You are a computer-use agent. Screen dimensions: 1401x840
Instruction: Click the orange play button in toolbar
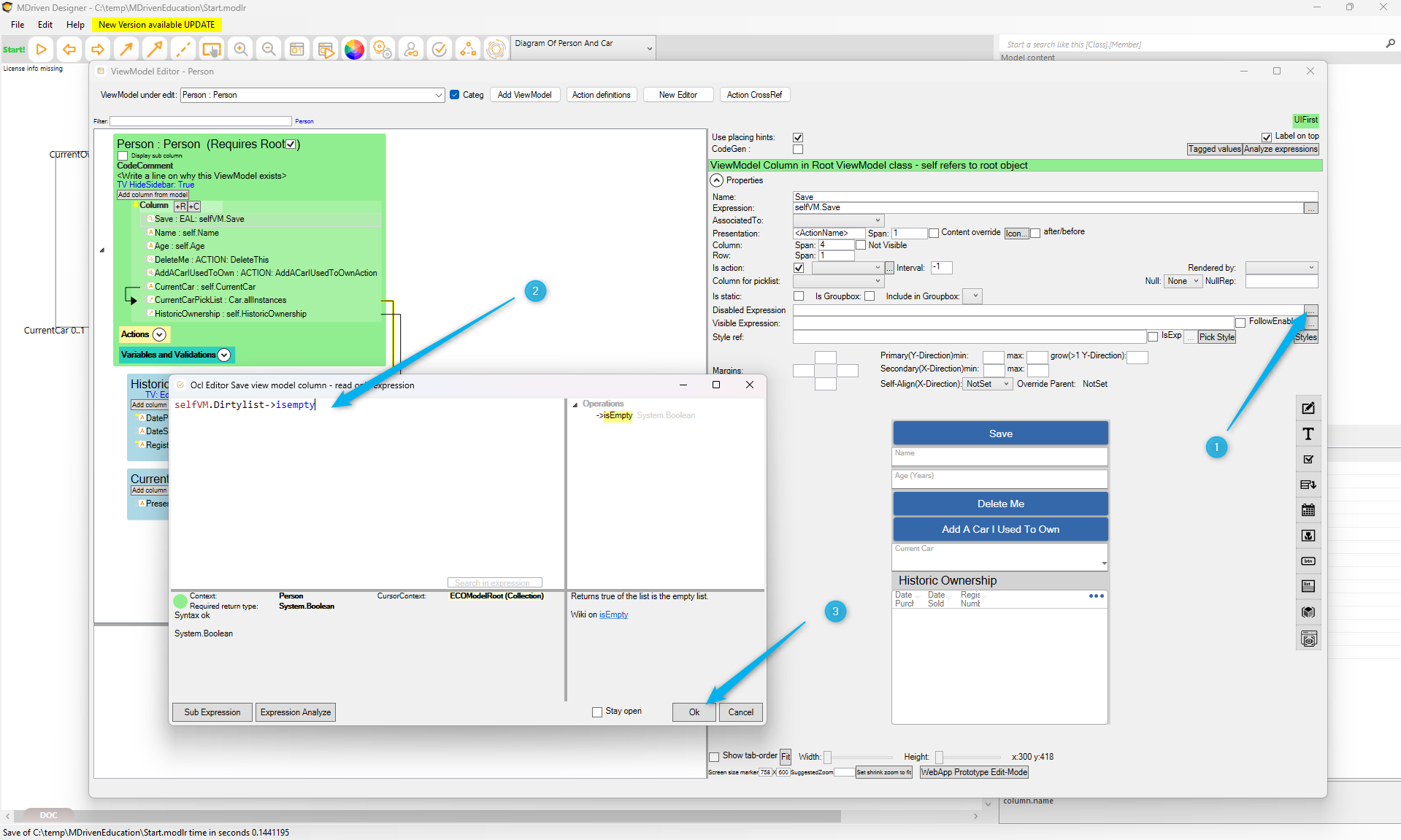[42, 50]
